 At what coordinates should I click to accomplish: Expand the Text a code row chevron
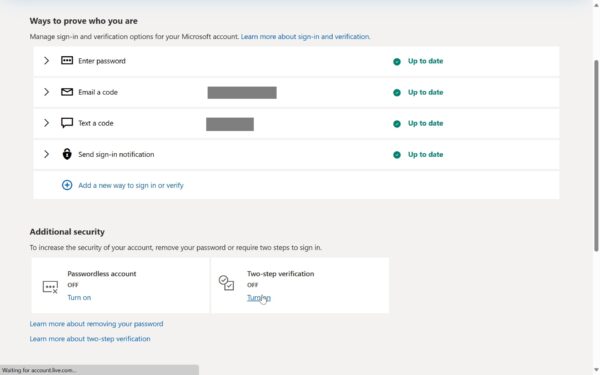46,123
